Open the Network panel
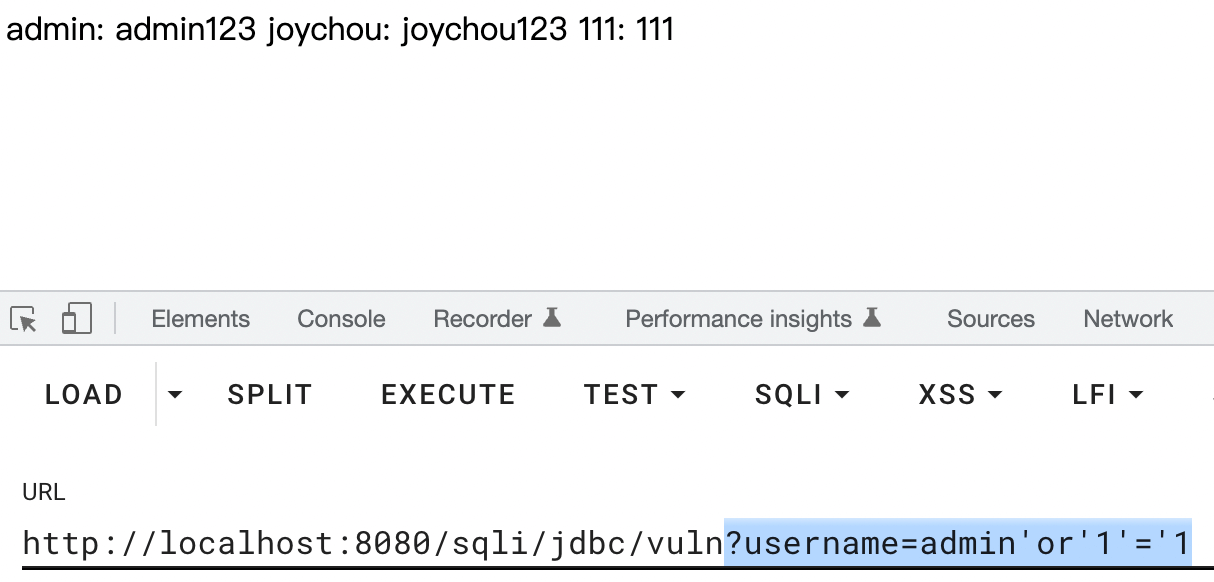 tap(1127, 318)
